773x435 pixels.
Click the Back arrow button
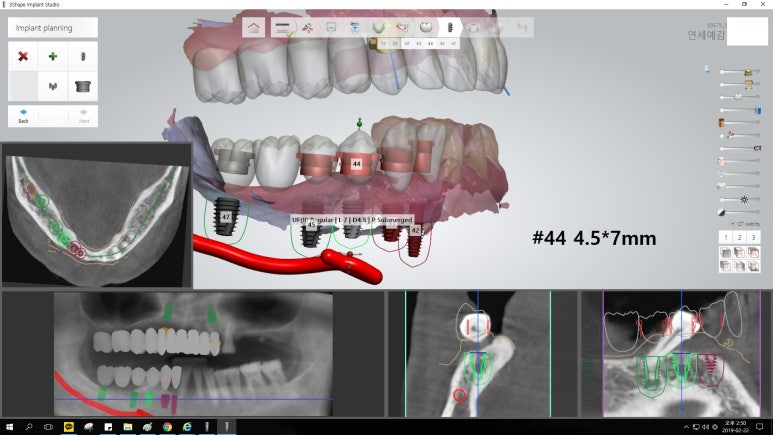point(23,115)
